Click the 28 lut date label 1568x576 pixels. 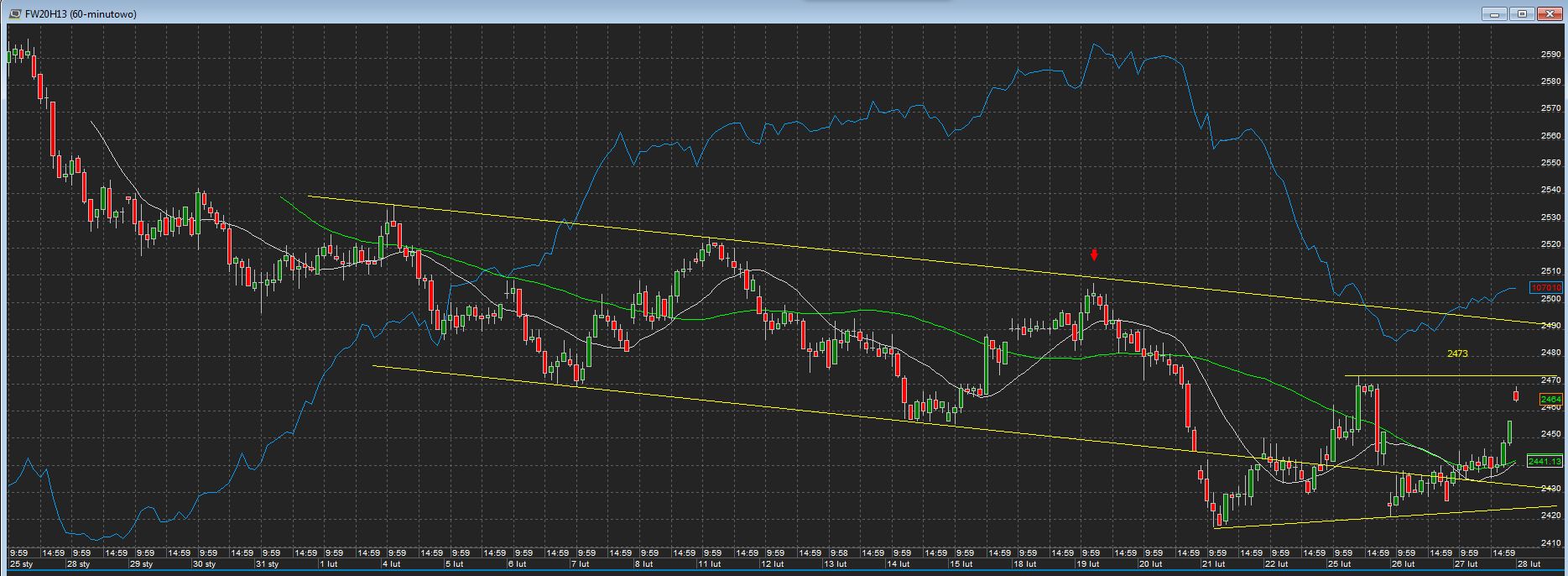point(1529,564)
